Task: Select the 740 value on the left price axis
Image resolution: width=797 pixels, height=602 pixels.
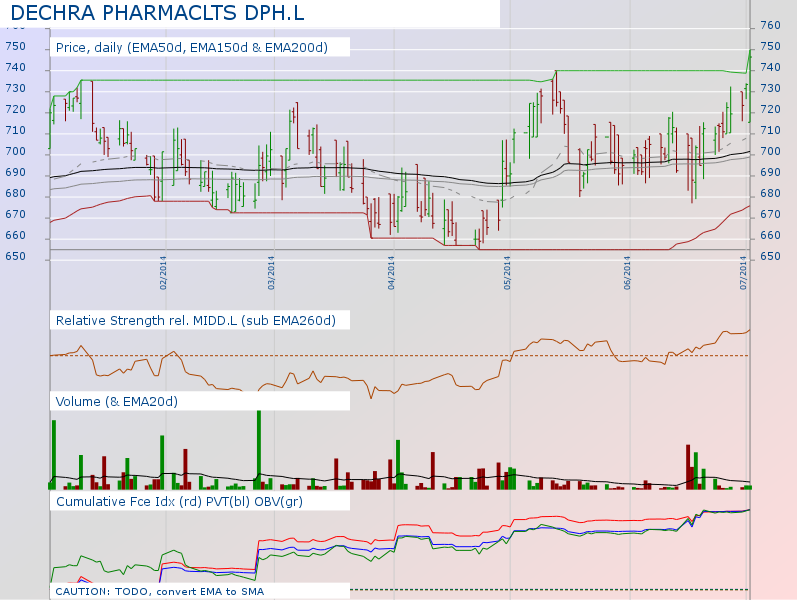Action: coord(15,68)
